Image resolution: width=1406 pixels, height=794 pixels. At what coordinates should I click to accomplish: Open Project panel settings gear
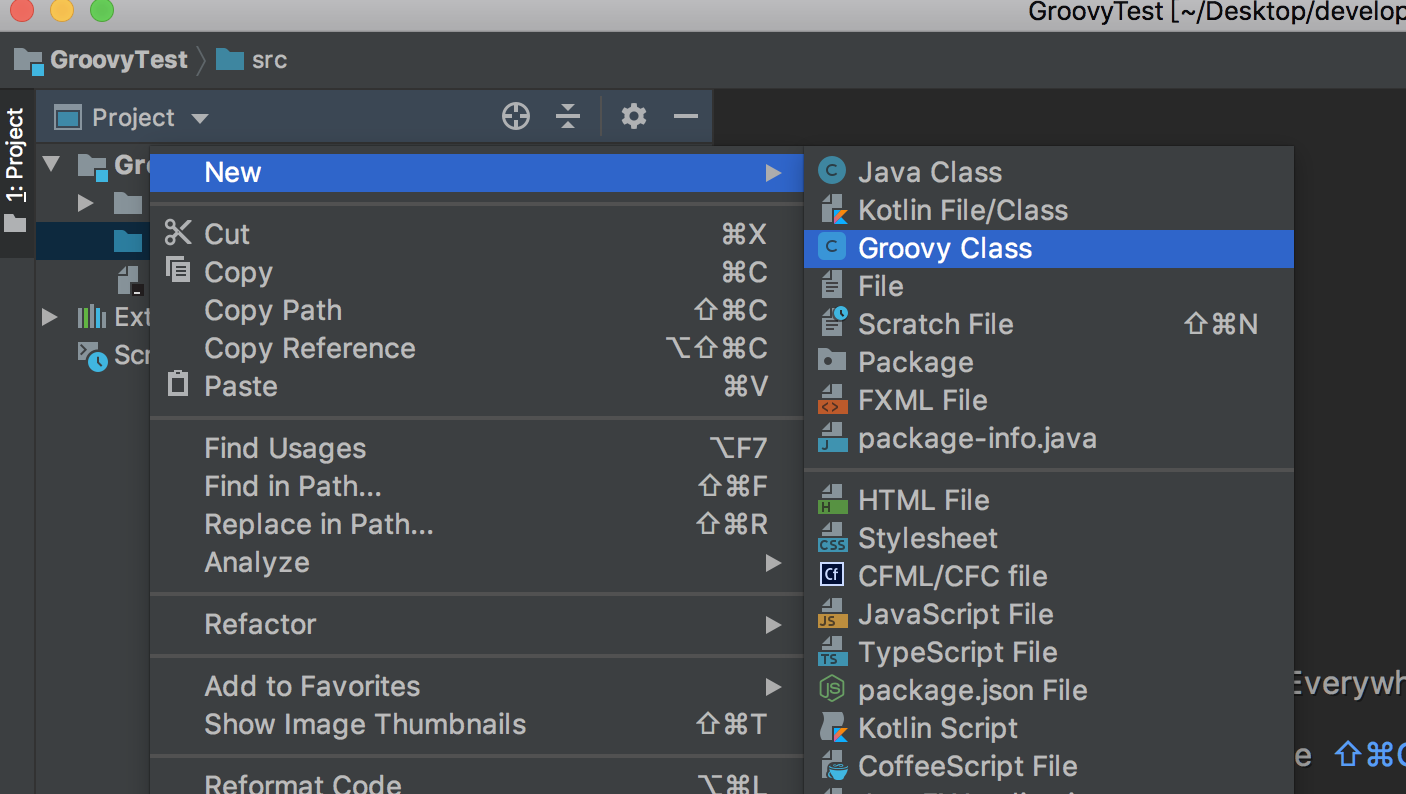(x=634, y=117)
